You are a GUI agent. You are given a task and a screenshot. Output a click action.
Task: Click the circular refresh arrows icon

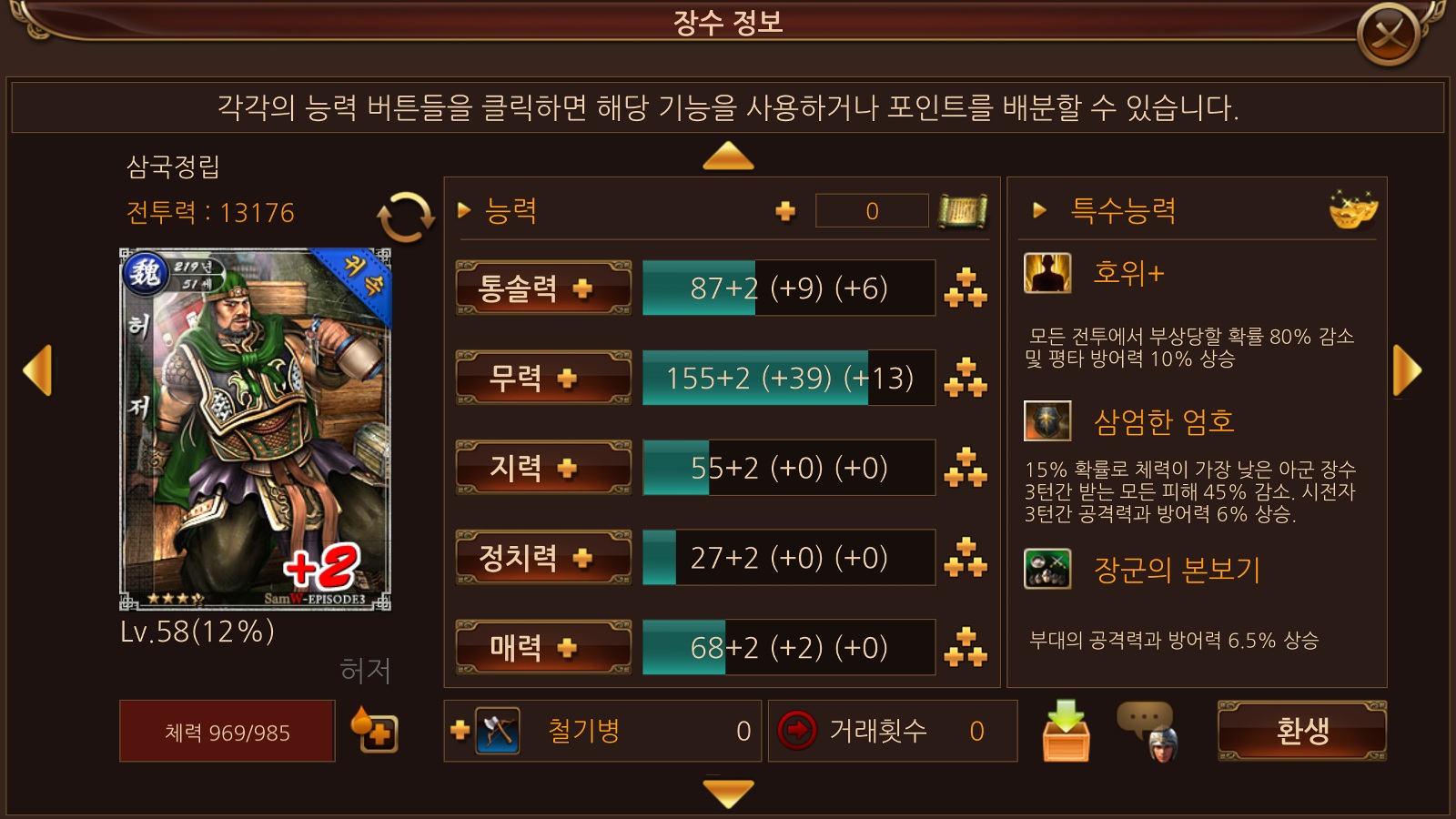pos(406,217)
